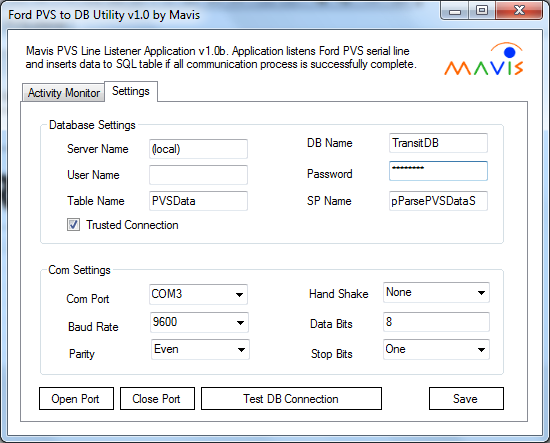550x443 pixels.
Task: Open the Stop Bits dropdown
Action: pyautogui.click(x=436, y=349)
